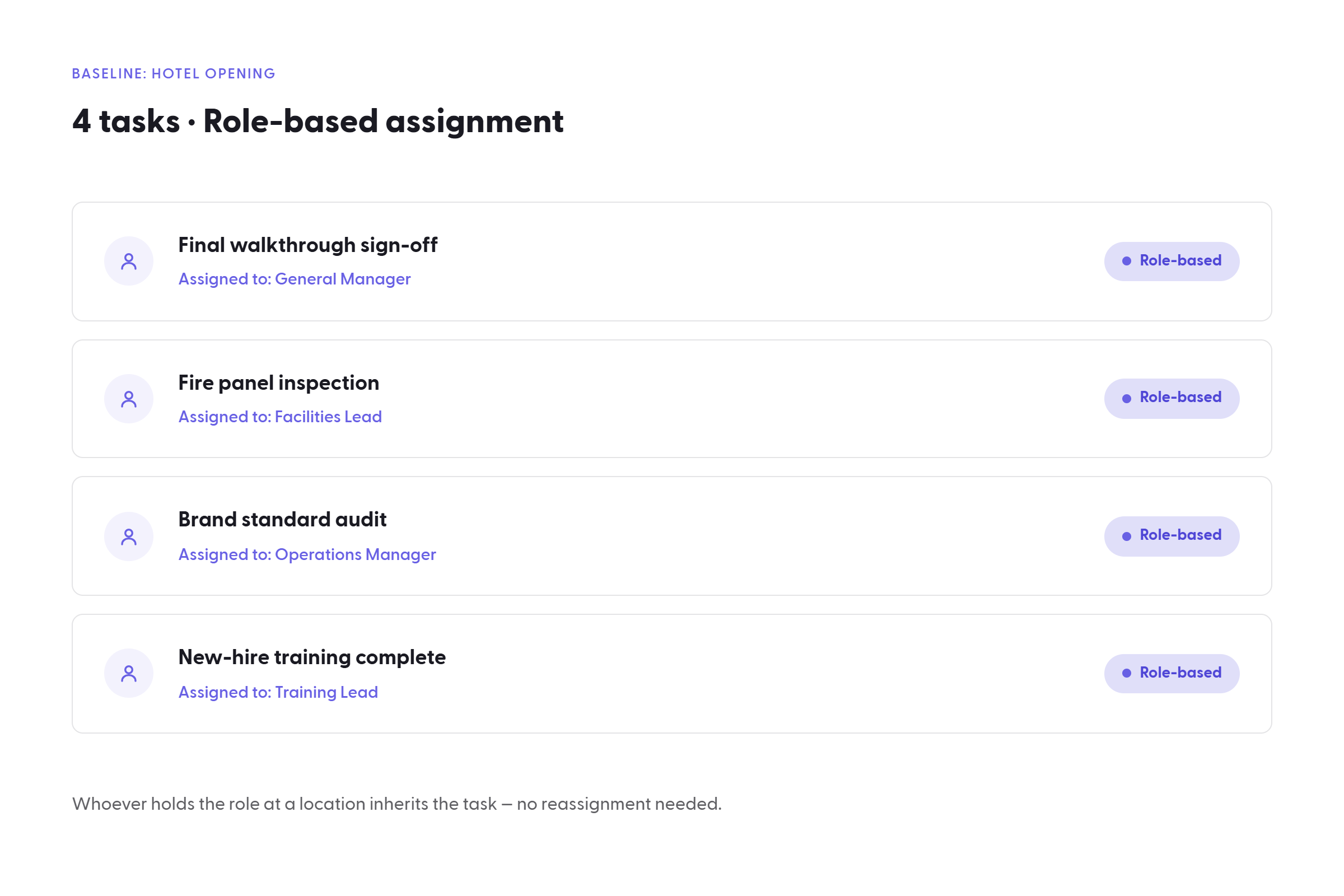1344x896 pixels.
Task: Click the person icon beside Fire panel inspection
Action: pos(129,399)
